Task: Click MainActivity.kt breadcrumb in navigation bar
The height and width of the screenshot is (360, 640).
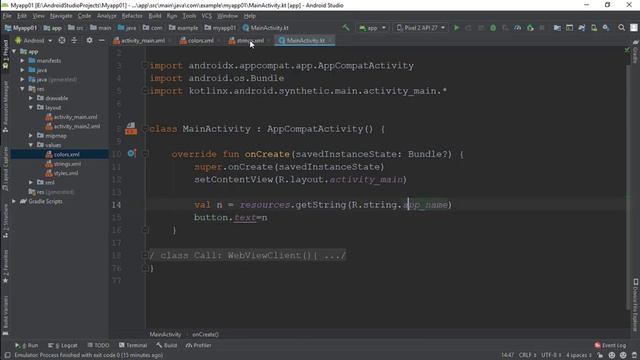Action: pyautogui.click(x=266, y=28)
